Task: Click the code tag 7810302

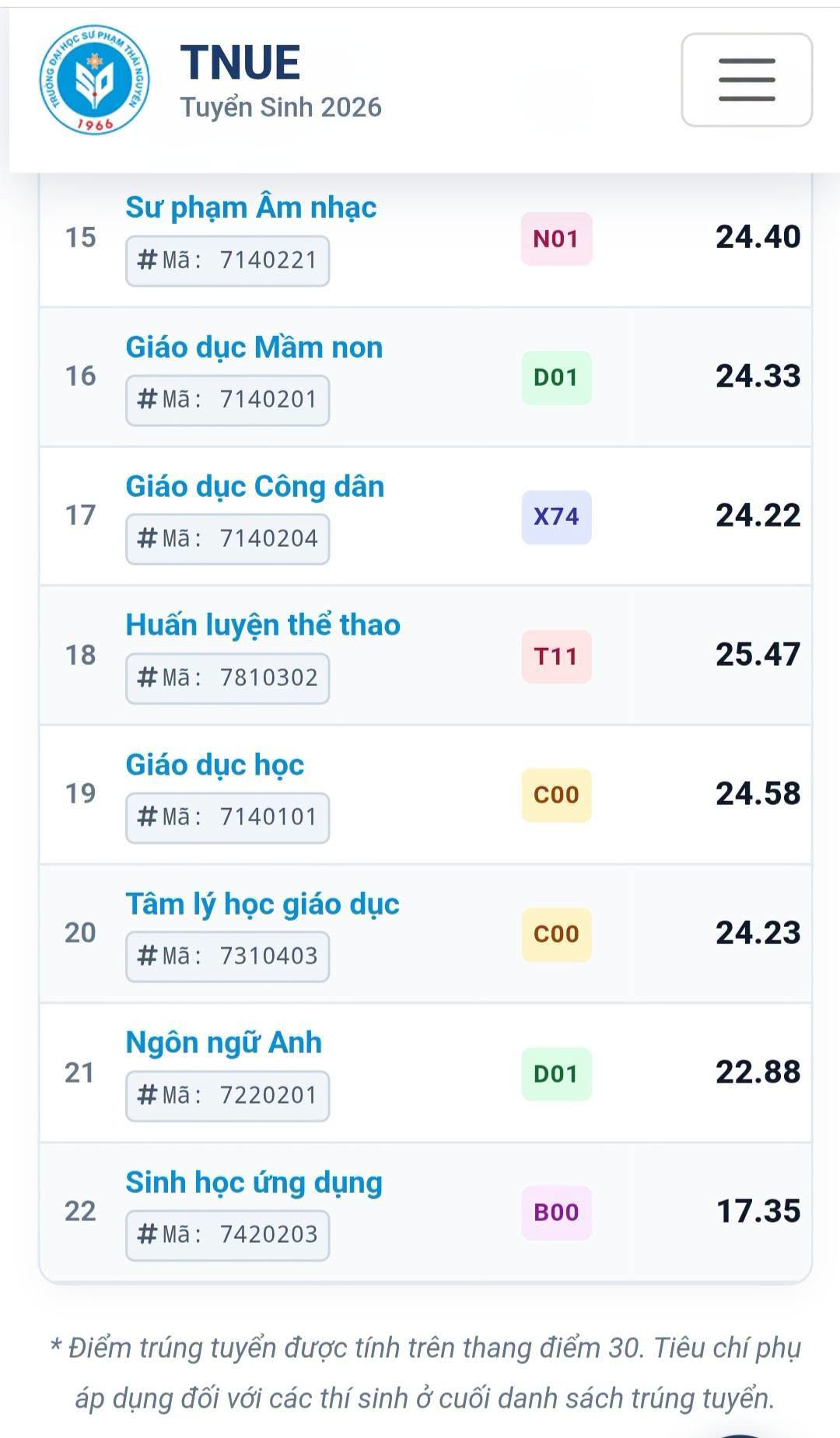Action: click(x=227, y=678)
